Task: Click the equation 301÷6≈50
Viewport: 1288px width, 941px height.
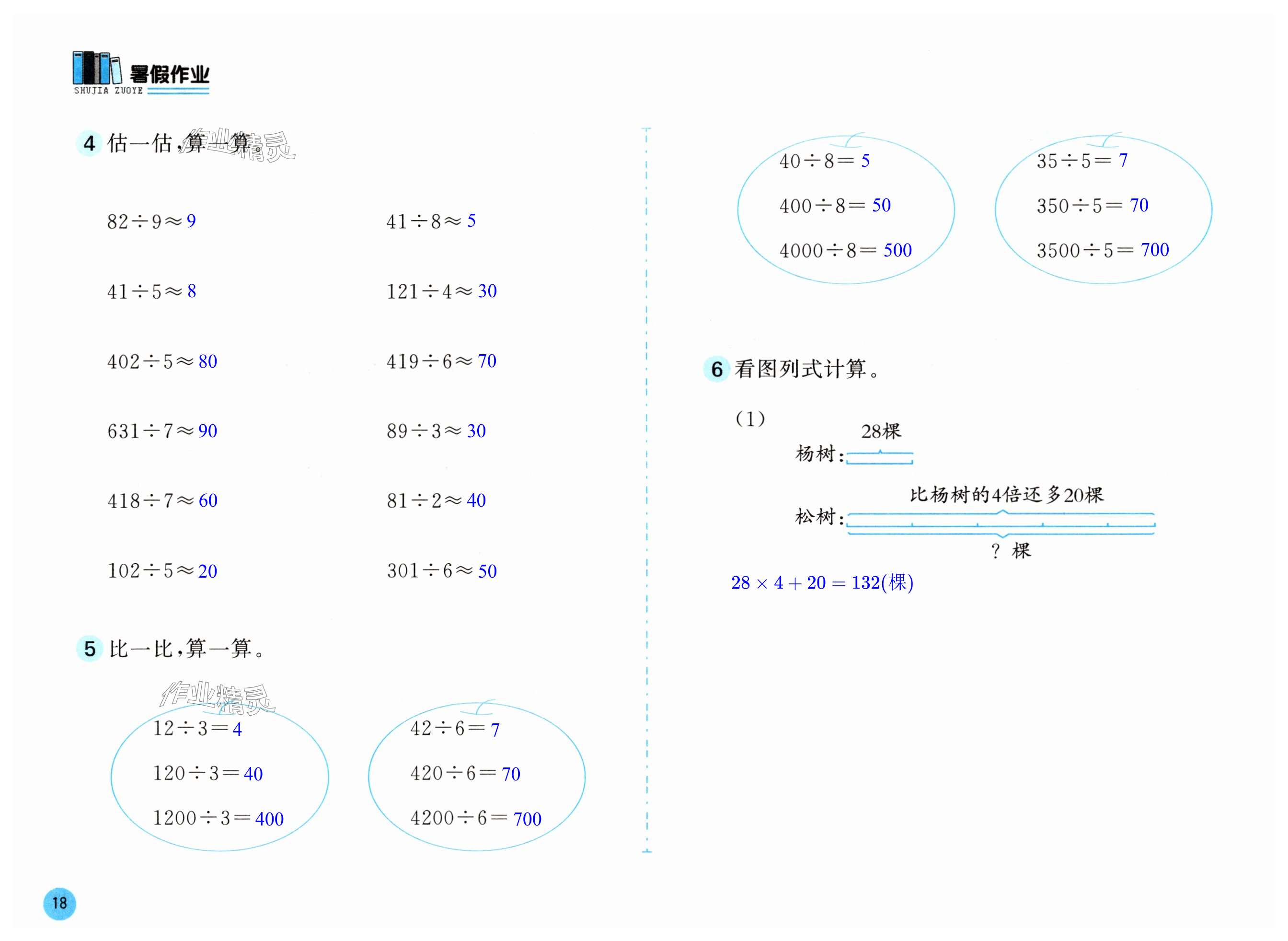Action: pos(441,571)
